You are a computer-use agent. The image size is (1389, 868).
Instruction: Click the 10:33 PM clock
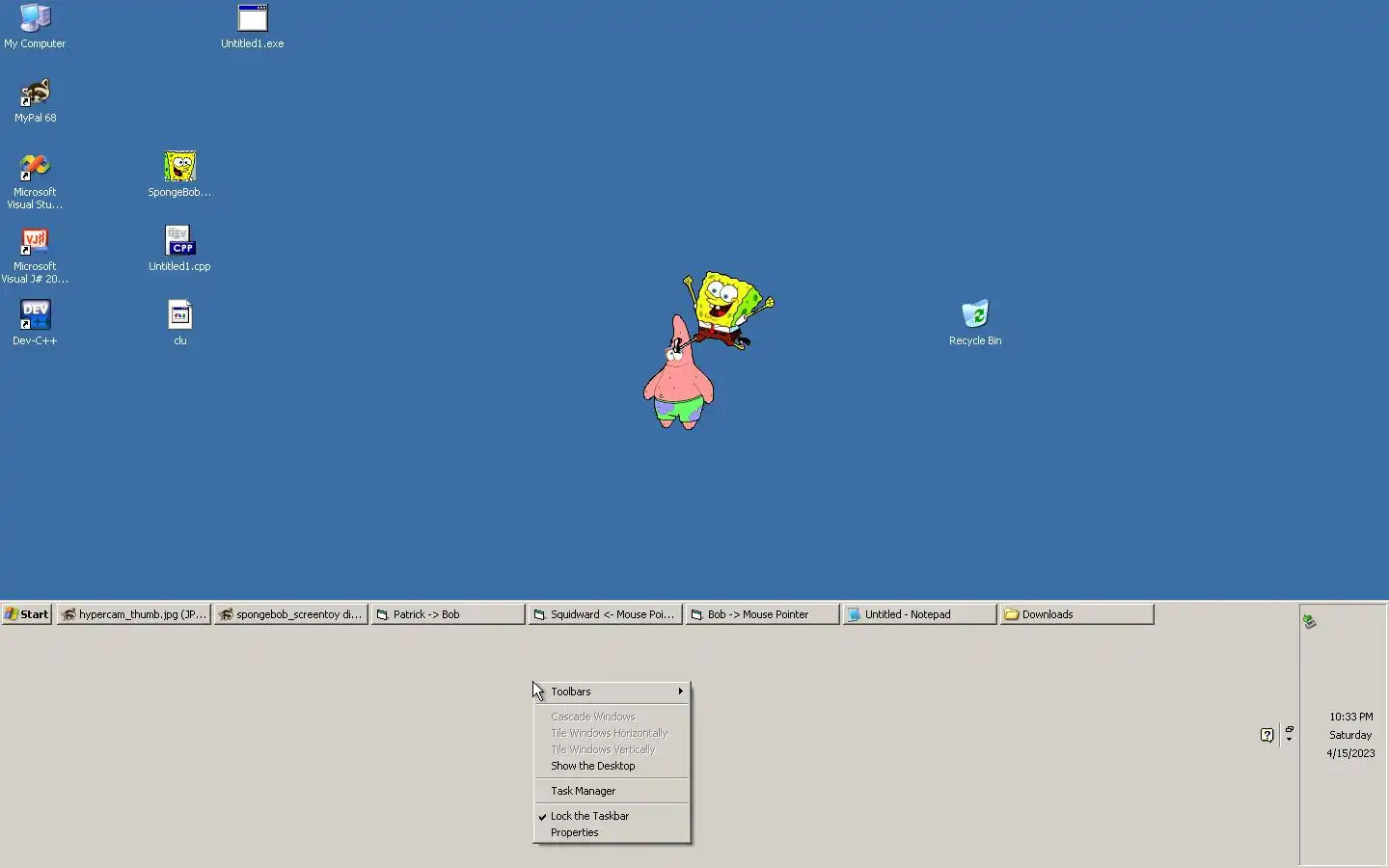pos(1350,717)
